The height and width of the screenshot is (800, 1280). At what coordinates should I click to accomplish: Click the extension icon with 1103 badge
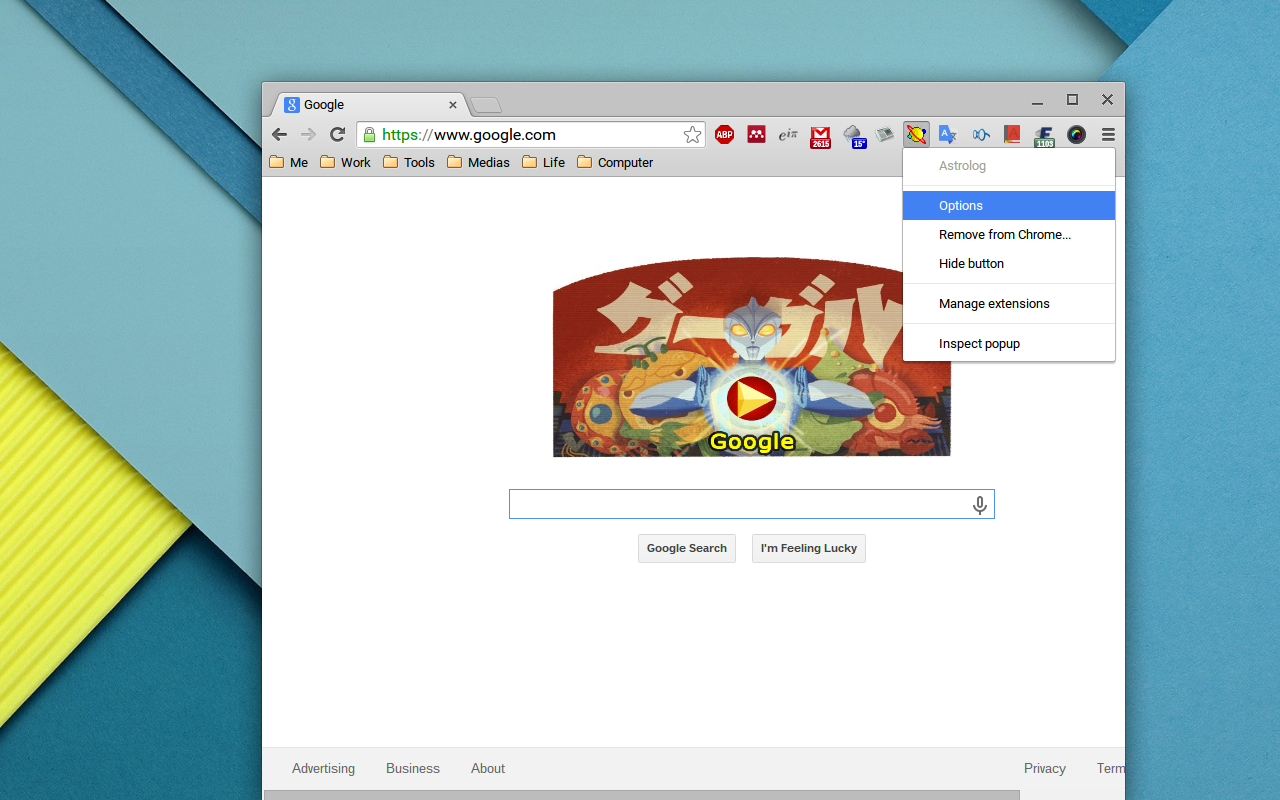1044,136
